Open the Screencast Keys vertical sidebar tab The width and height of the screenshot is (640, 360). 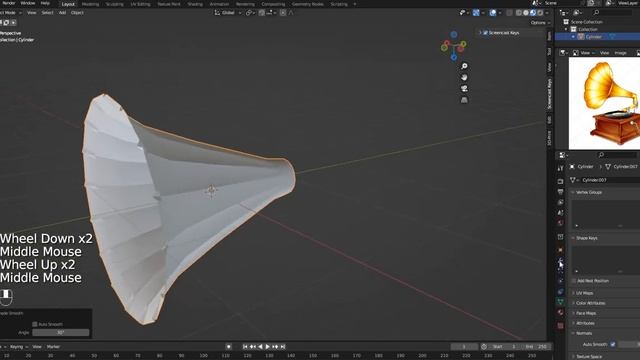pos(549,94)
